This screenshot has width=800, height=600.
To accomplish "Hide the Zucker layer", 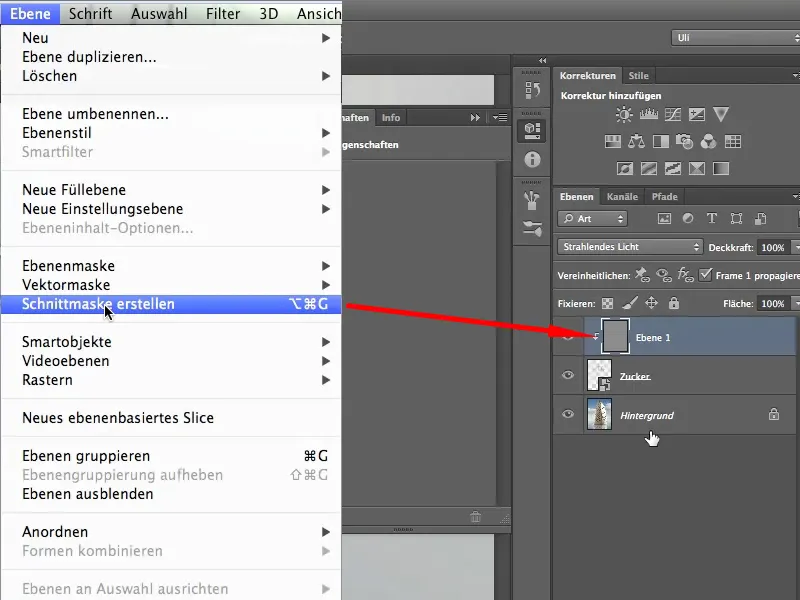I will pyautogui.click(x=568, y=376).
